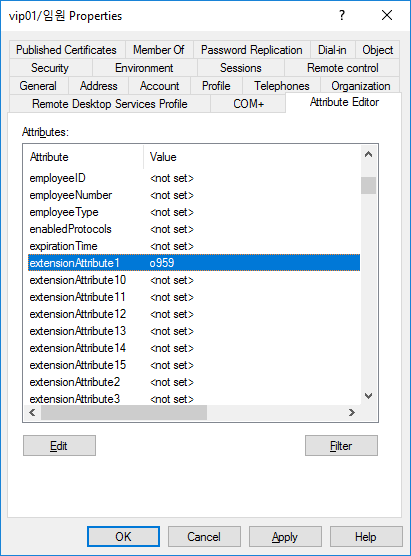The height and width of the screenshot is (556, 411).
Task: Select the extensionAttribute2 row
Action: point(194,382)
